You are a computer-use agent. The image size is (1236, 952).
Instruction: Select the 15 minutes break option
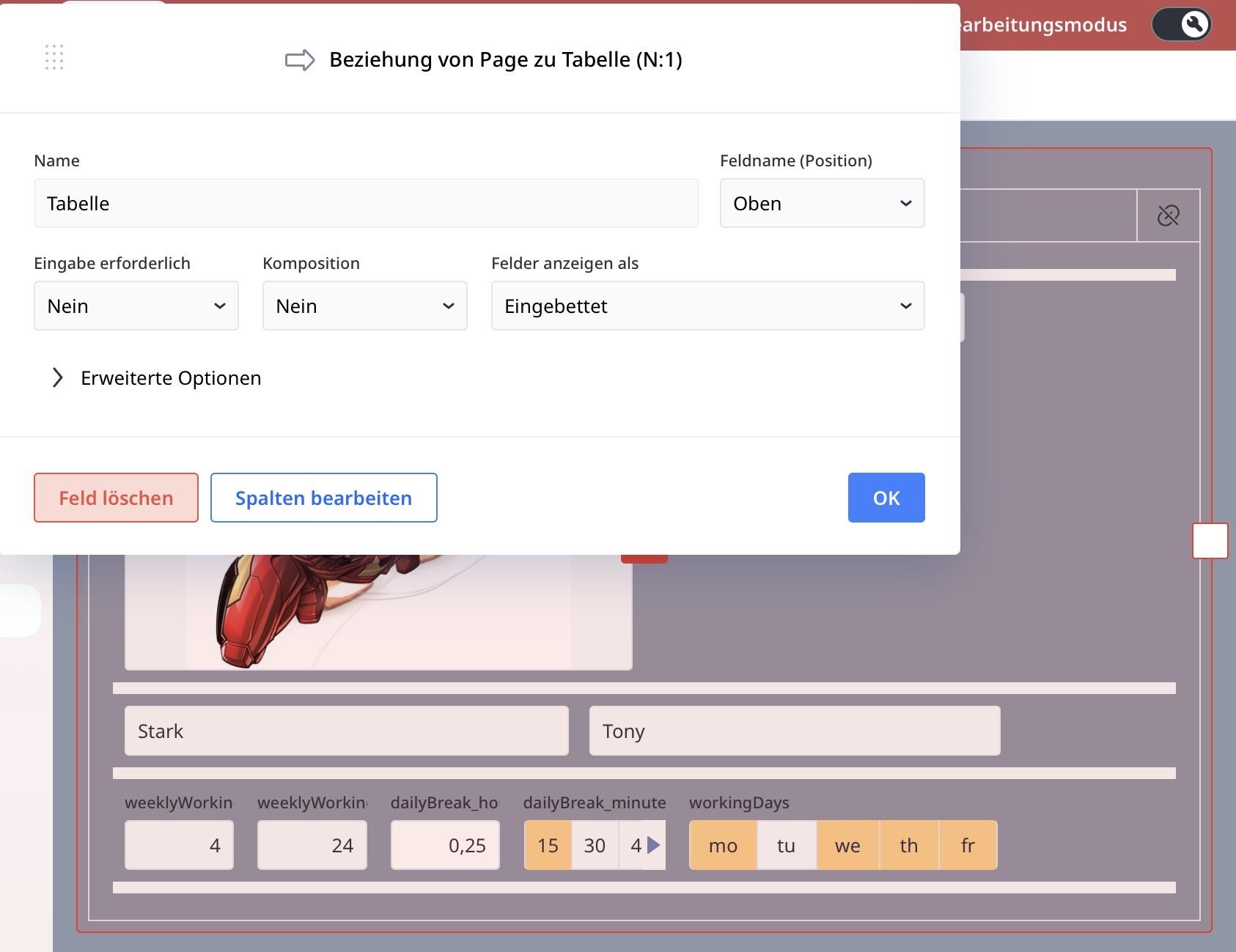coord(548,845)
